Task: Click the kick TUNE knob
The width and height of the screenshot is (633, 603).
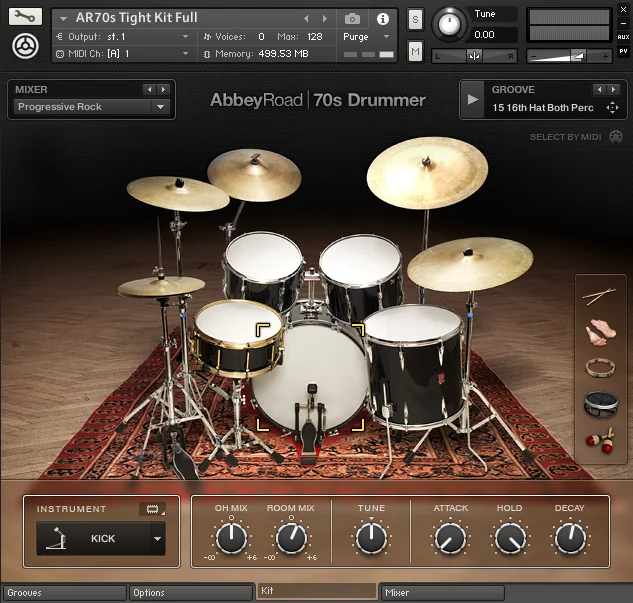Action: click(371, 538)
